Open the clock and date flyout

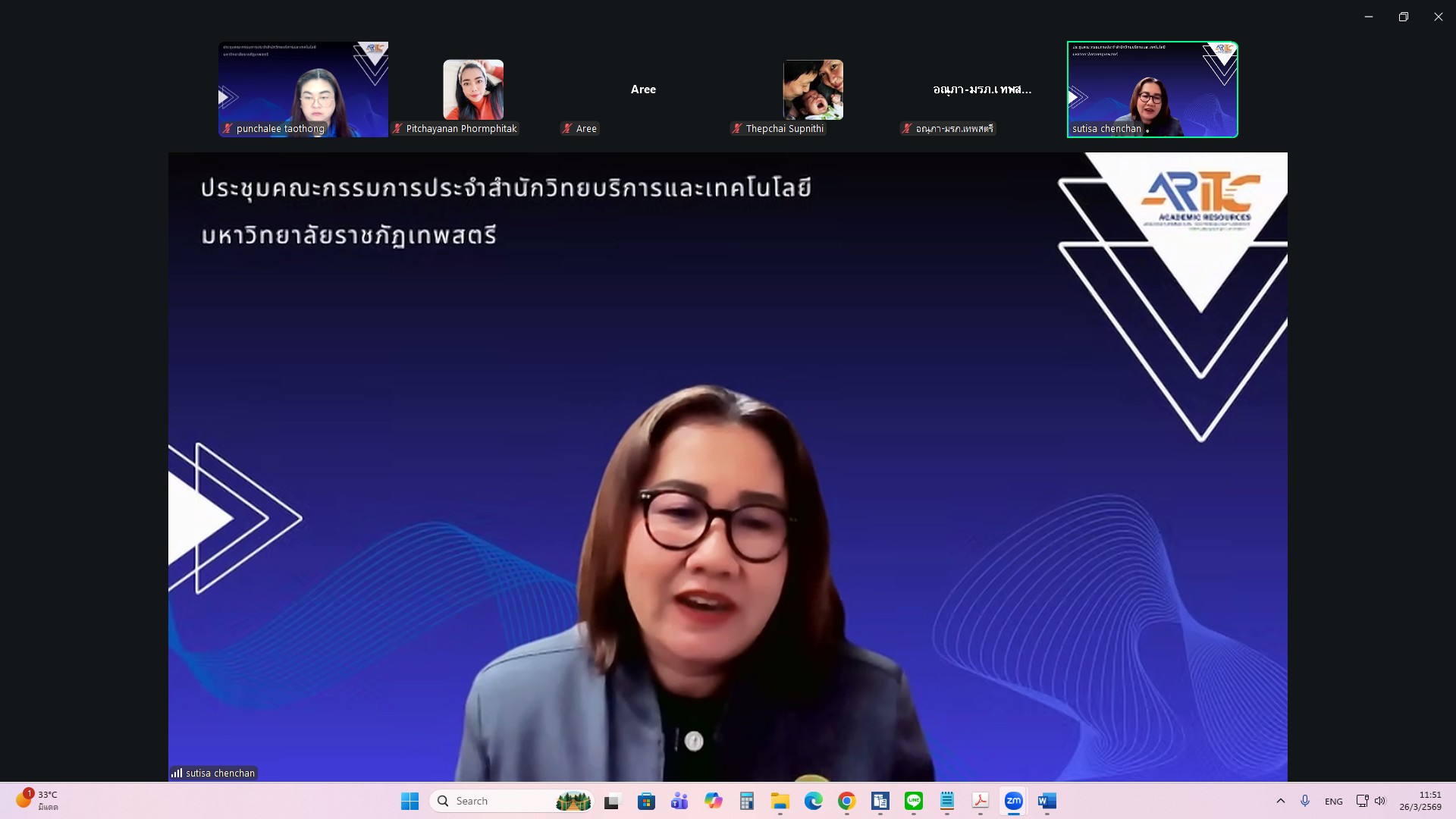(x=1420, y=801)
